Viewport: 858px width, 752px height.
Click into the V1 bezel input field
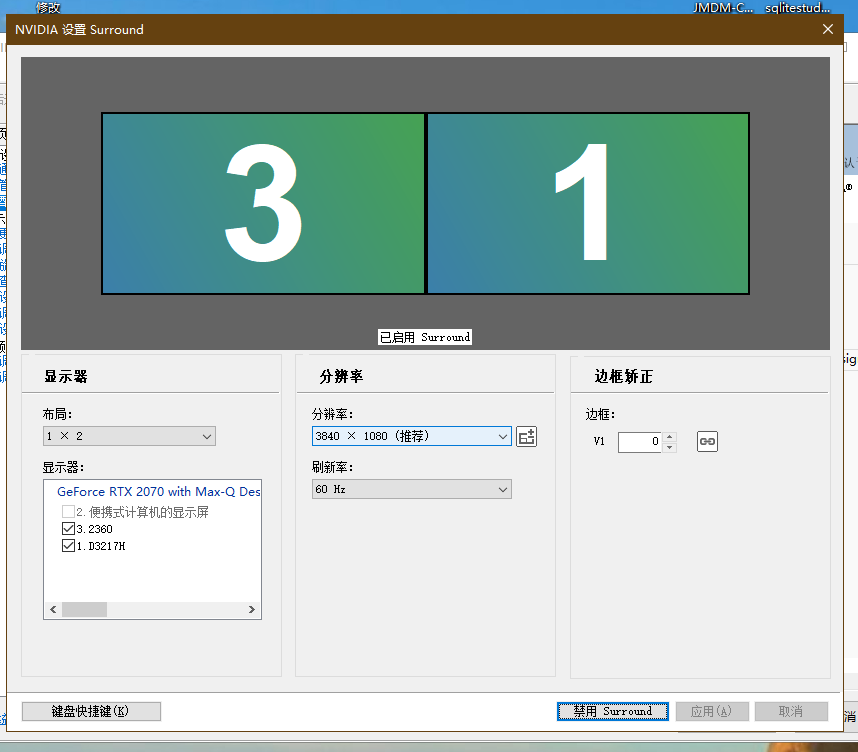coord(639,441)
